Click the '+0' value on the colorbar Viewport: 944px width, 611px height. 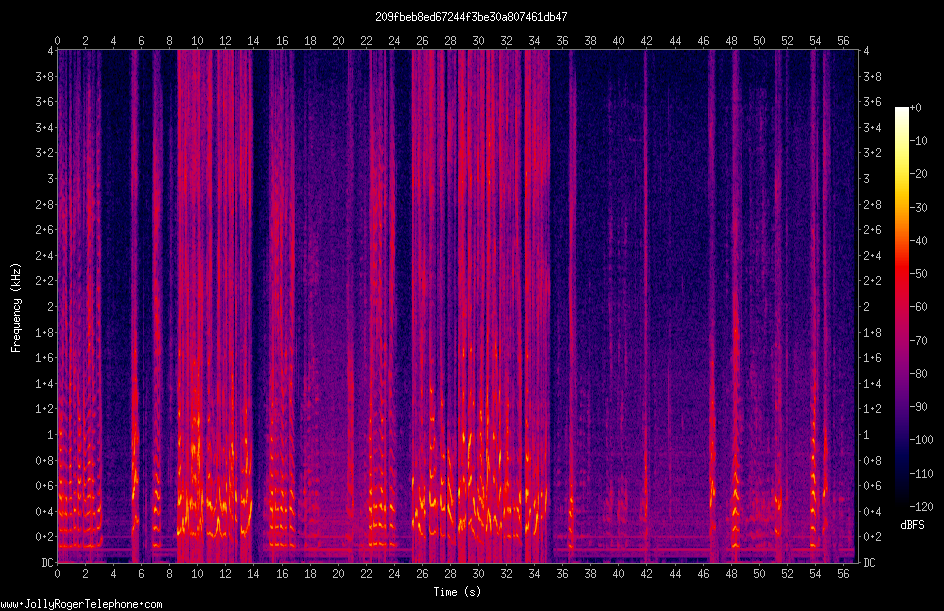click(x=916, y=108)
